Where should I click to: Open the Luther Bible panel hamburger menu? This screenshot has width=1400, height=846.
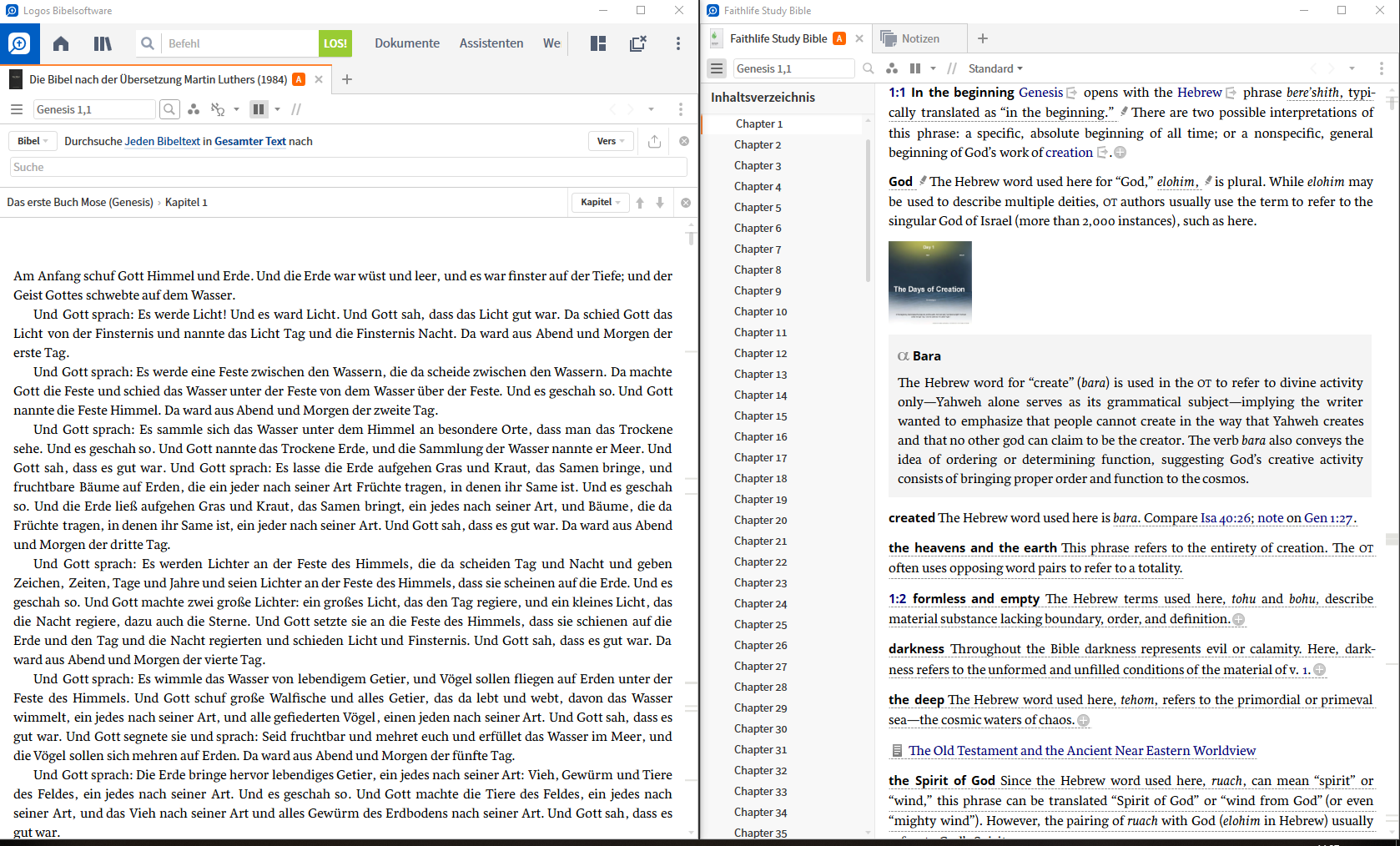click(x=16, y=109)
